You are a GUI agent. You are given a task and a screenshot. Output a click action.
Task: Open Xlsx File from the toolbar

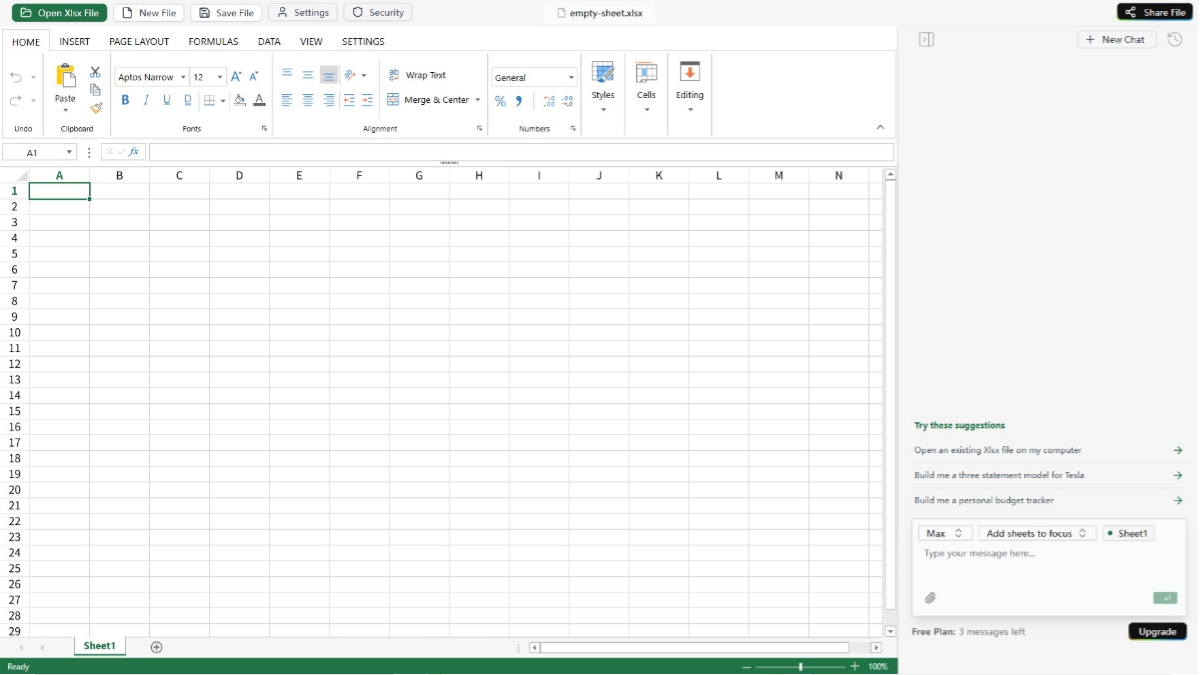pyautogui.click(x=59, y=13)
